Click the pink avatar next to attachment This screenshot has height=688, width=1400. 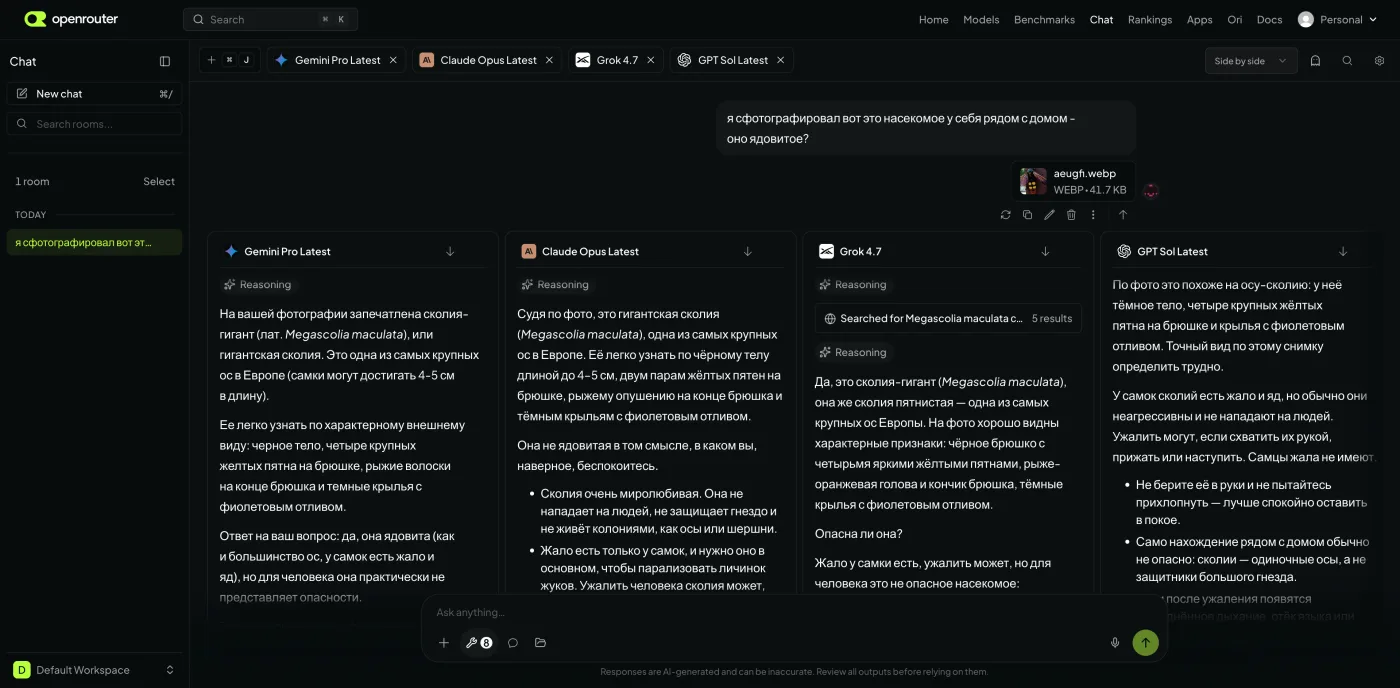pos(1151,190)
